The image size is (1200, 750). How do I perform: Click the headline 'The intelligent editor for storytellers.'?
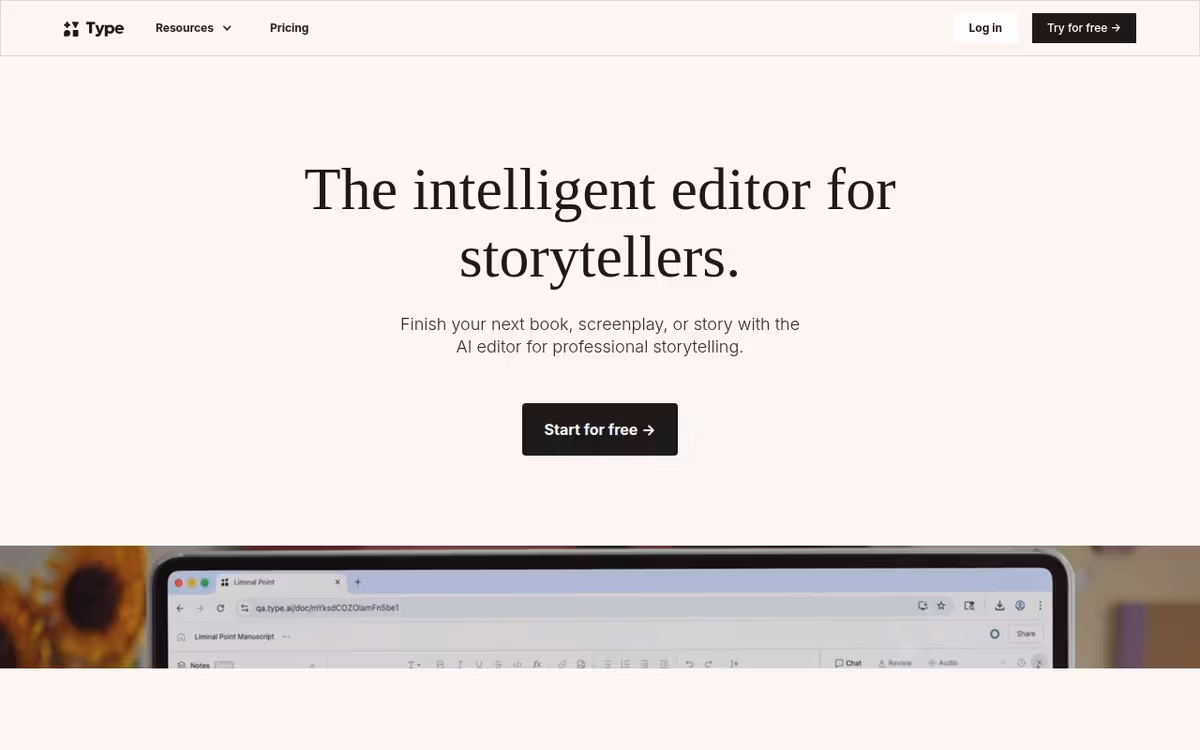pyautogui.click(x=600, y=223)
